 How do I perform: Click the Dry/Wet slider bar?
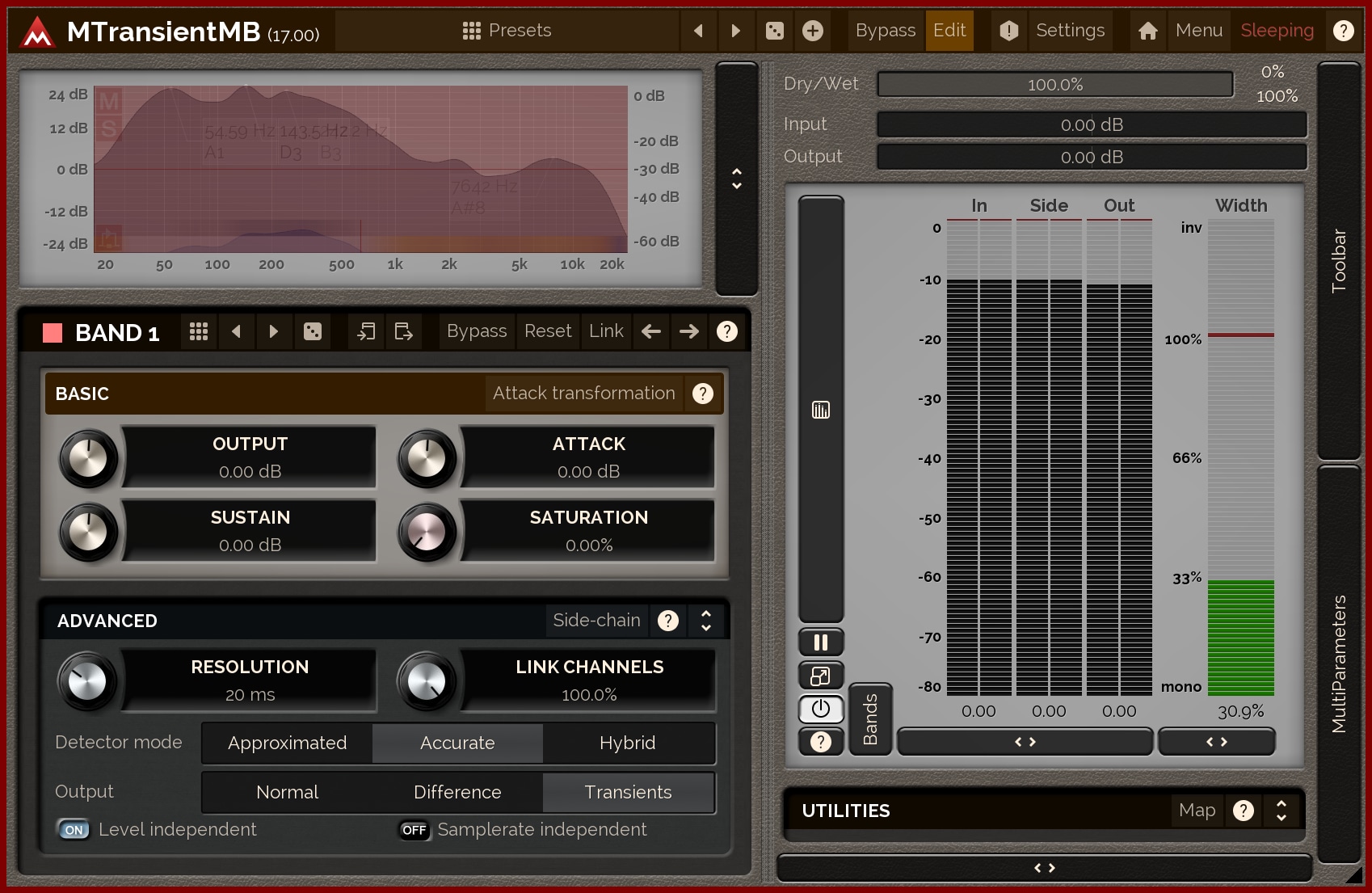[1054, 84]
